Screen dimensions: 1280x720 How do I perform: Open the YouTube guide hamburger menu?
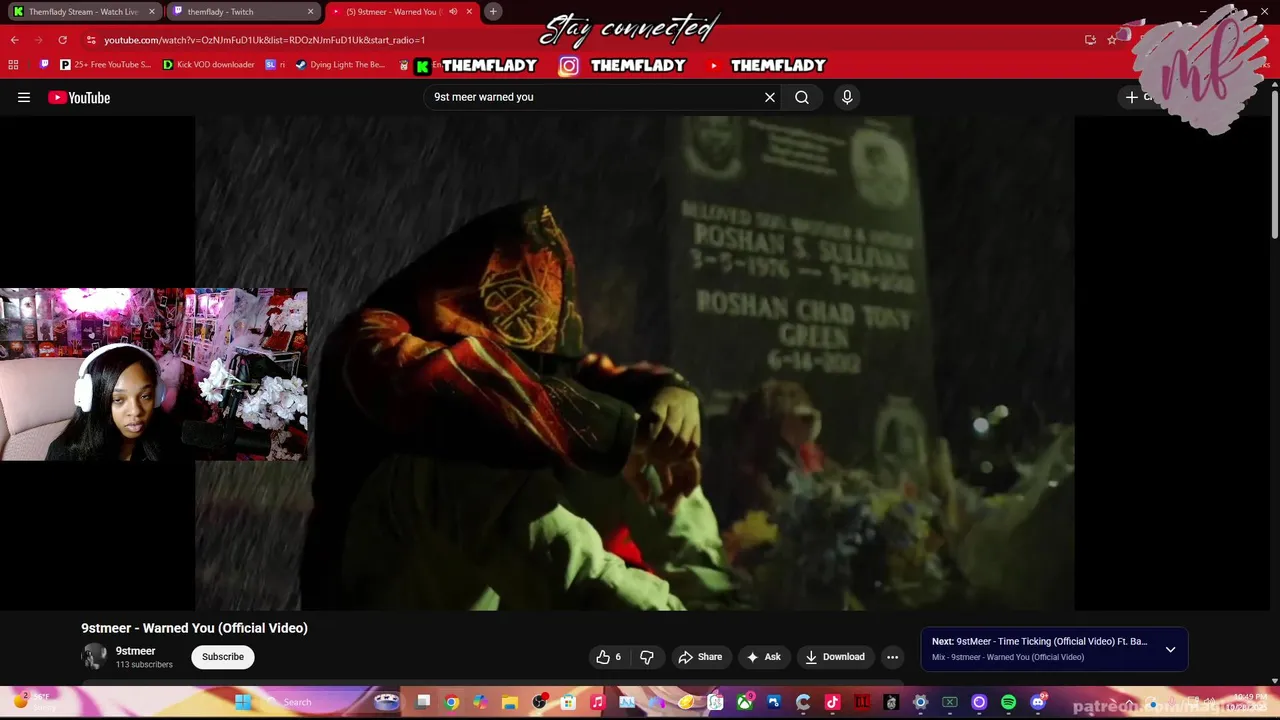[24, 97]
